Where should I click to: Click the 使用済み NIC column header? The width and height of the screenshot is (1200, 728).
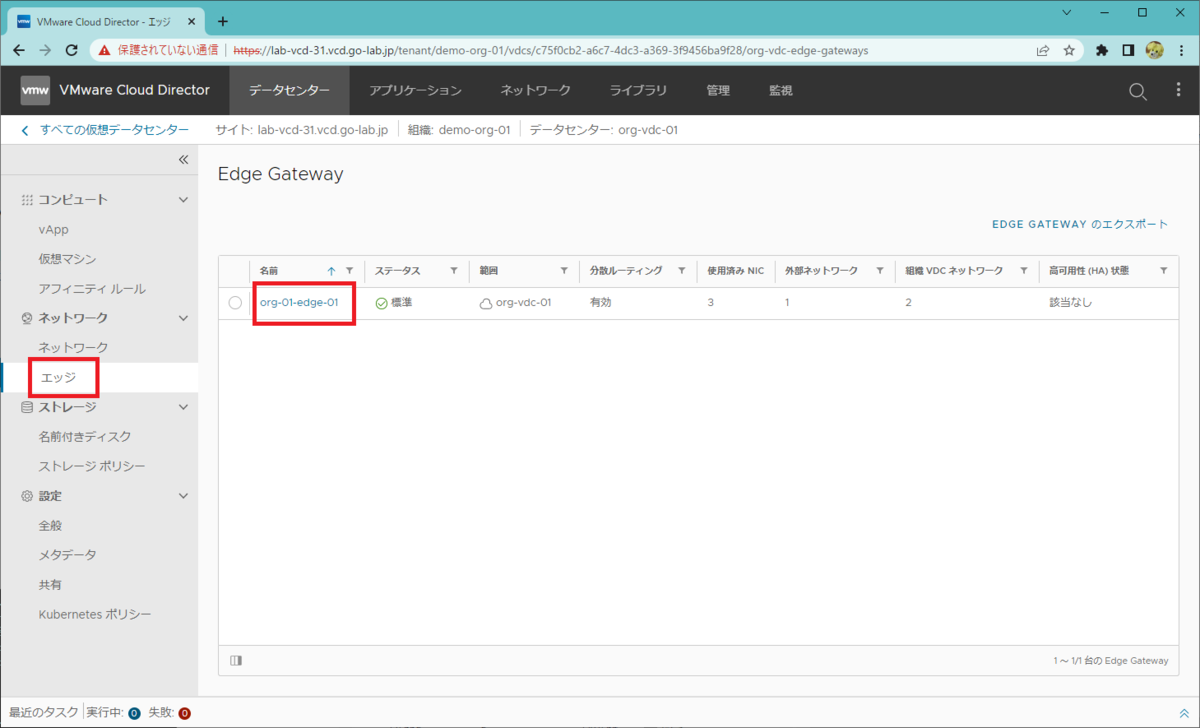click(x=735, y=271)
